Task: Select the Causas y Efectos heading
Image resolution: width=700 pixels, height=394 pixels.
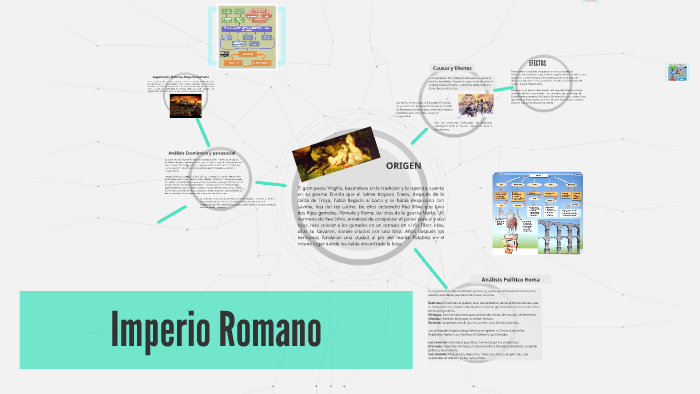Action: click(x=452, y=68)
